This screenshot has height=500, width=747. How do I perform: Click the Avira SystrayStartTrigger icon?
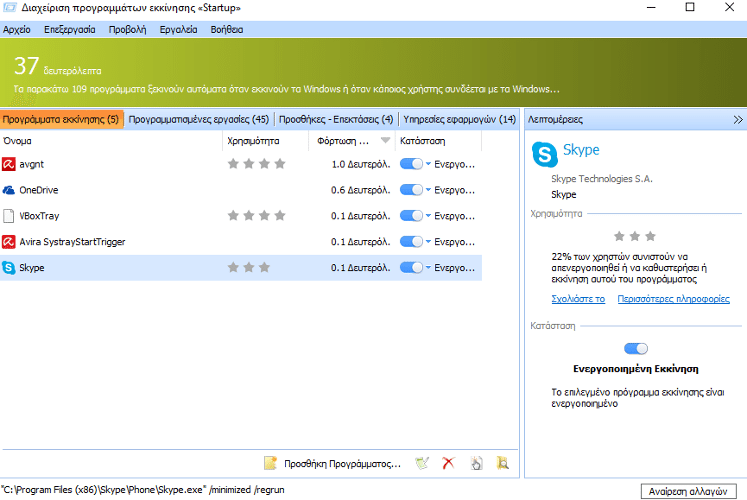click(x=9, y=242)
